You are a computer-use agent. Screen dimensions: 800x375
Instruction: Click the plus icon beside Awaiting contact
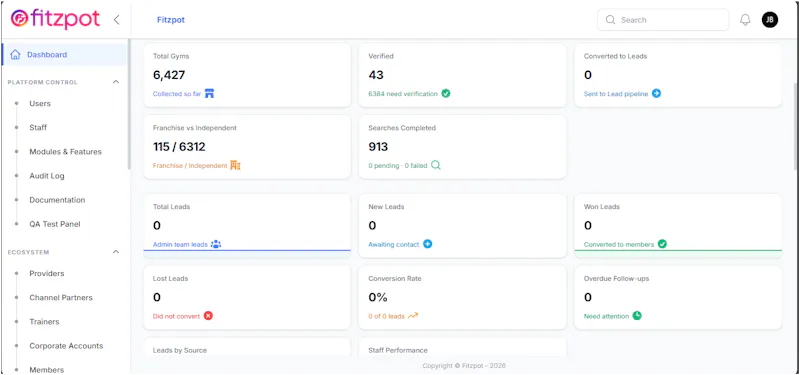point(428,244)
